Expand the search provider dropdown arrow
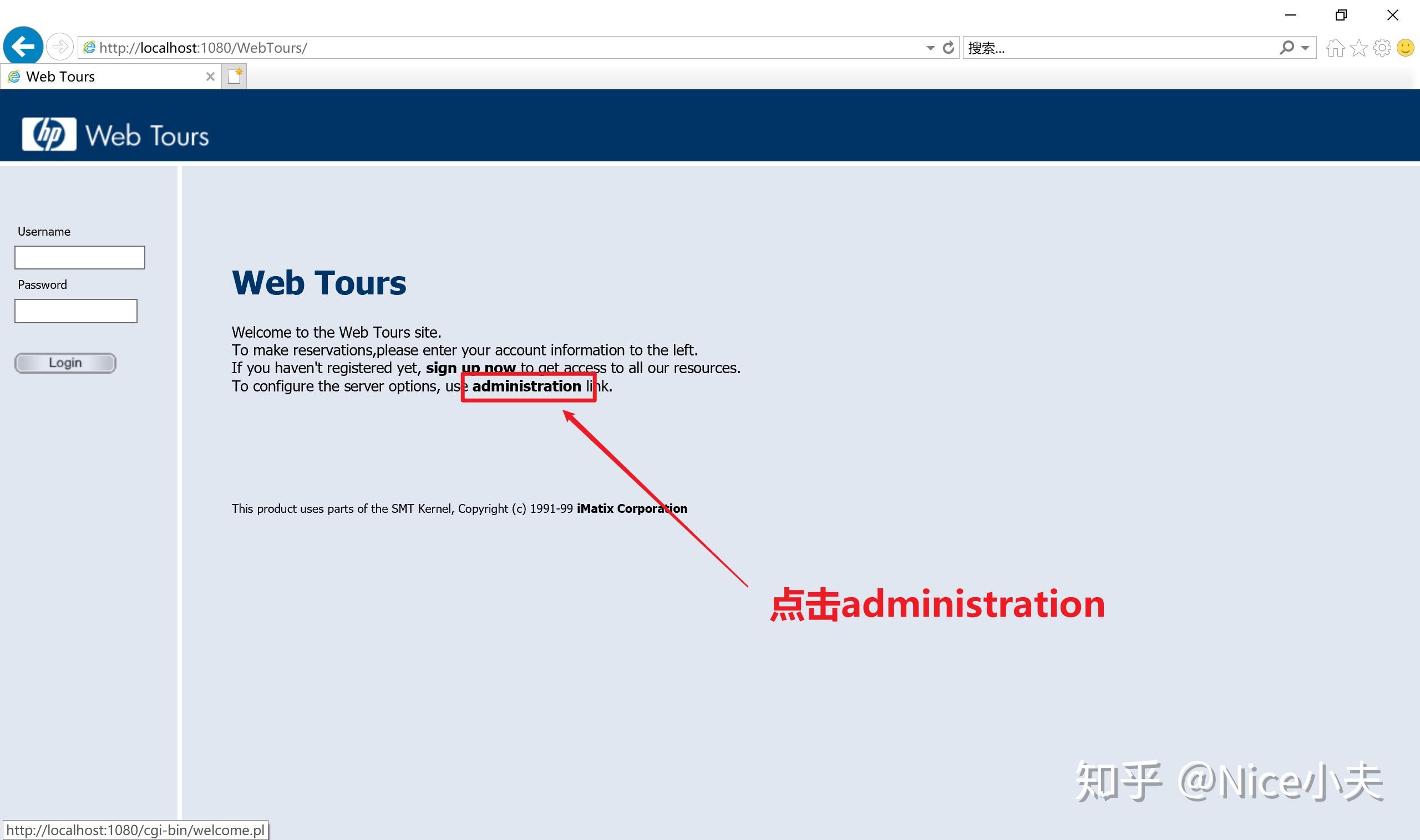 [x=1305, y=48]
